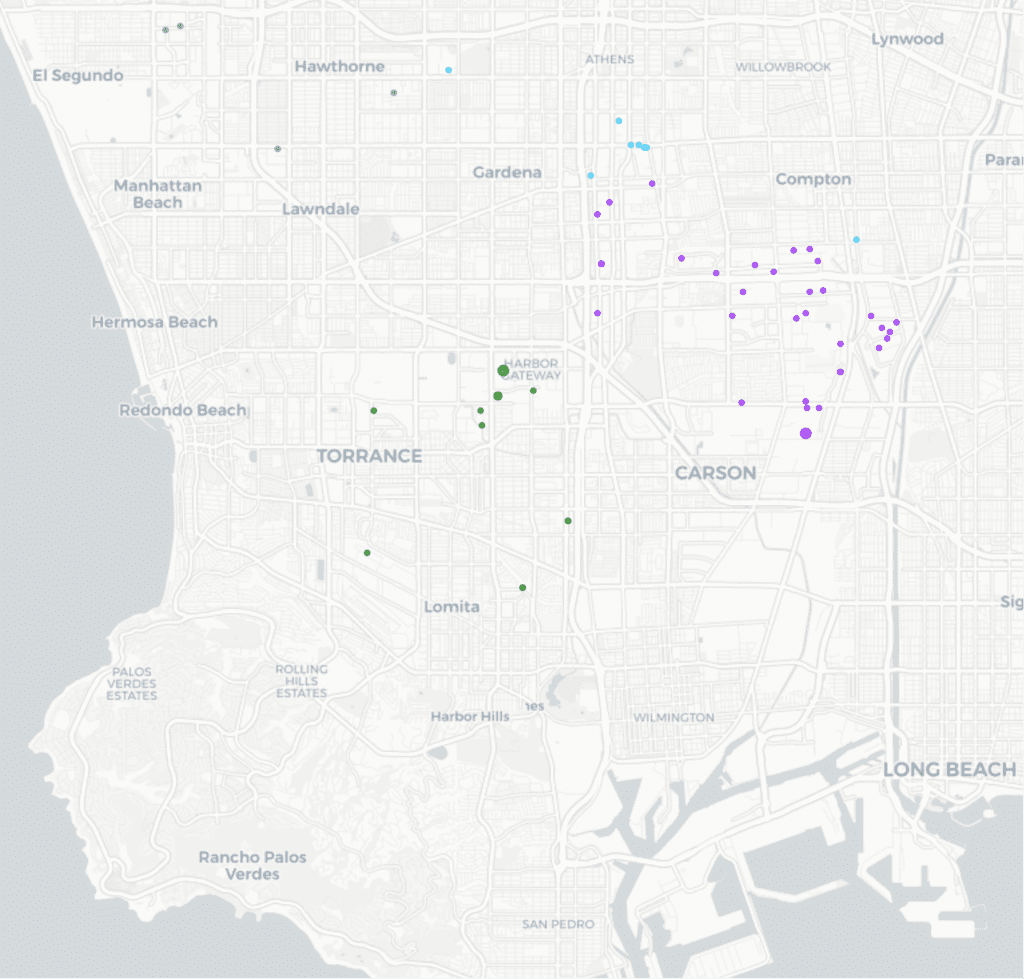Click the cyan marker east of Hawthorne label

449,70
